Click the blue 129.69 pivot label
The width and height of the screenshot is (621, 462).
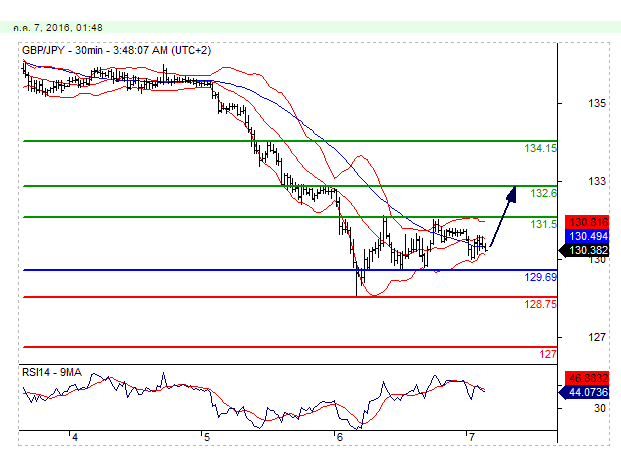[541, 277]
